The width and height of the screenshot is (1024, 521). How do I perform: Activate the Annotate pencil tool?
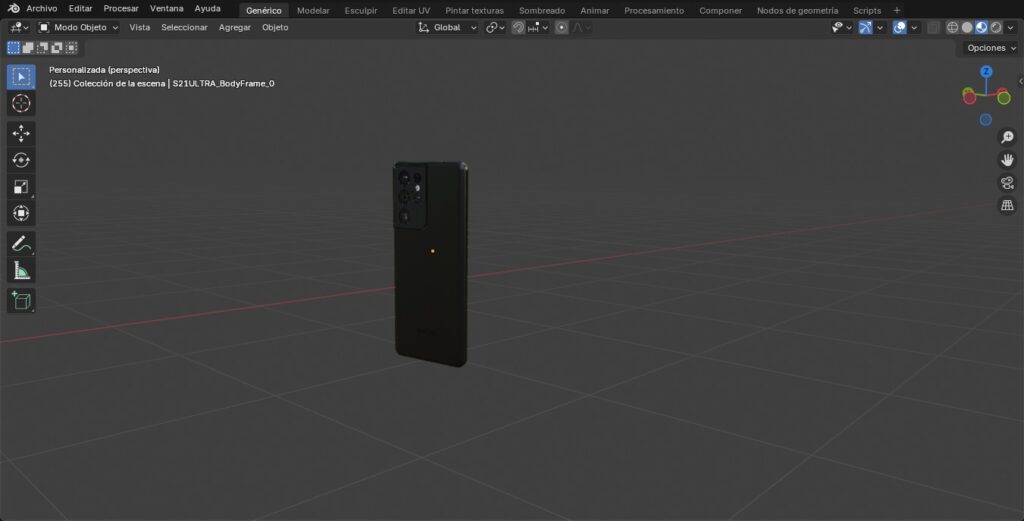point(21,244)
